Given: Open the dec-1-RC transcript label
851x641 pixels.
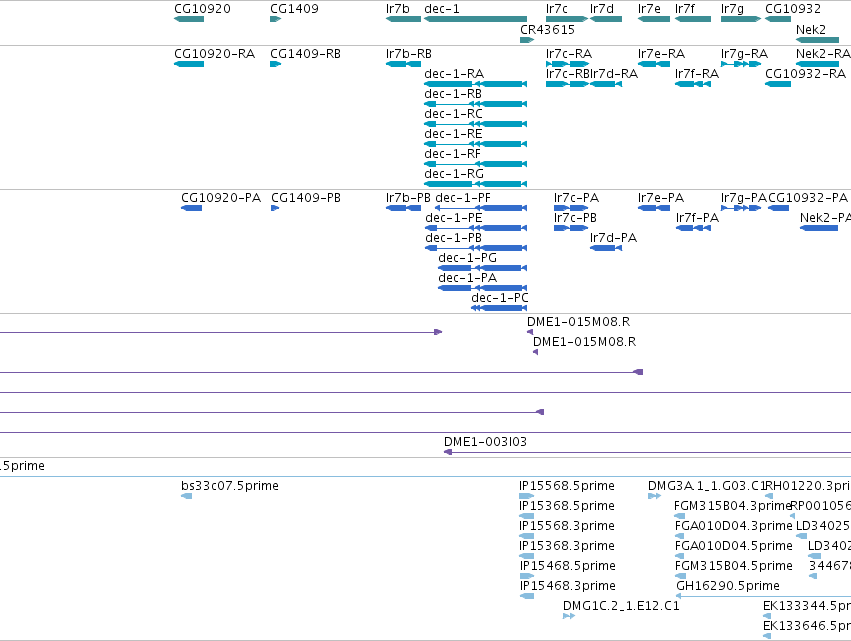Looking at the screenshot, I should point(453,114).
